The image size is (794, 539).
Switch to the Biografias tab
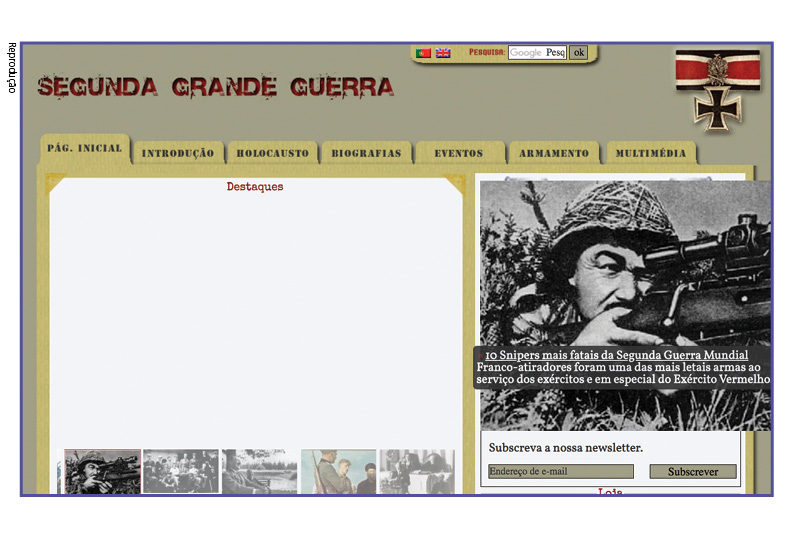tap(366, 154)
